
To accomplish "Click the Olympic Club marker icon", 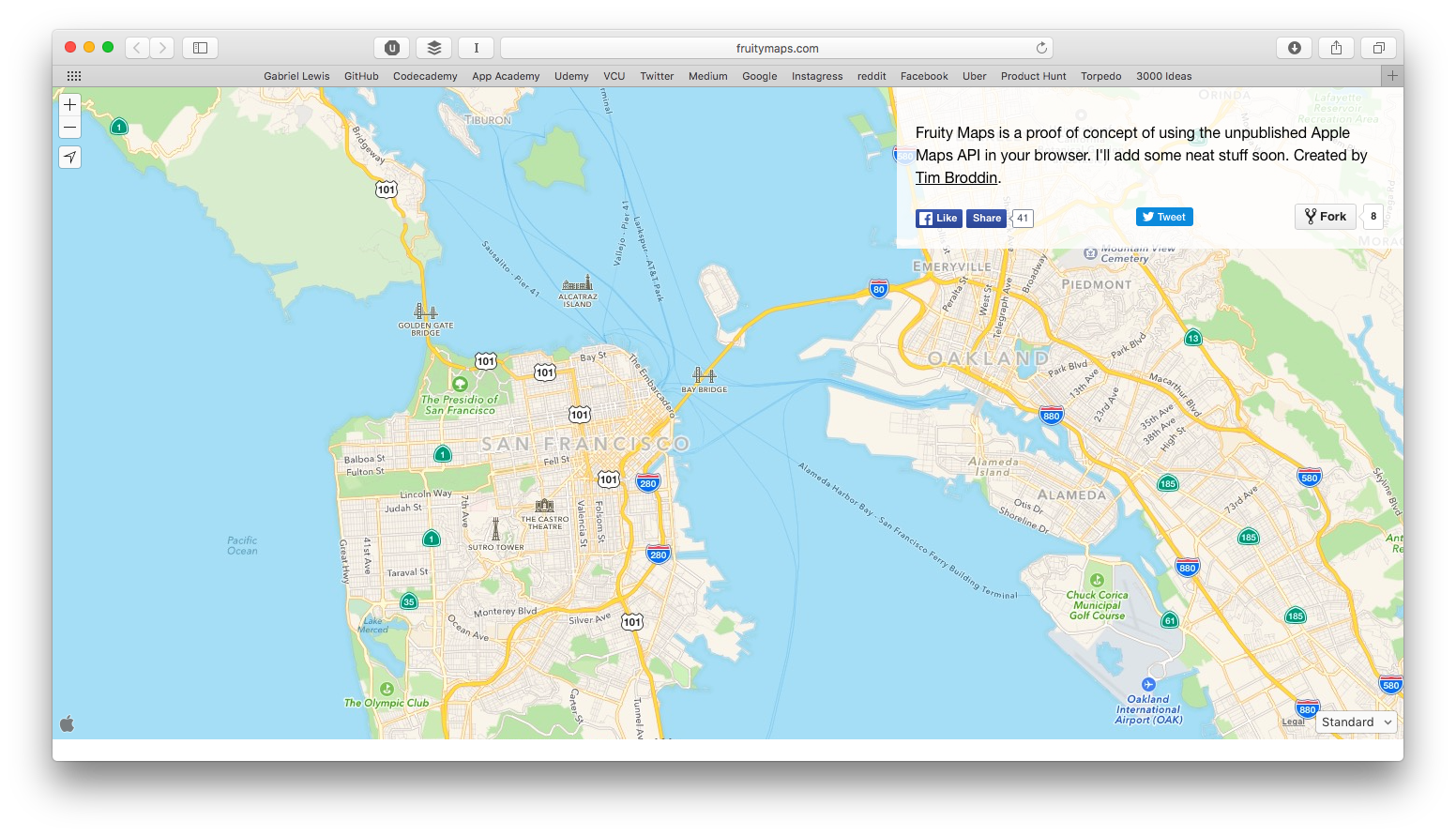I will [x=387, y=689].
